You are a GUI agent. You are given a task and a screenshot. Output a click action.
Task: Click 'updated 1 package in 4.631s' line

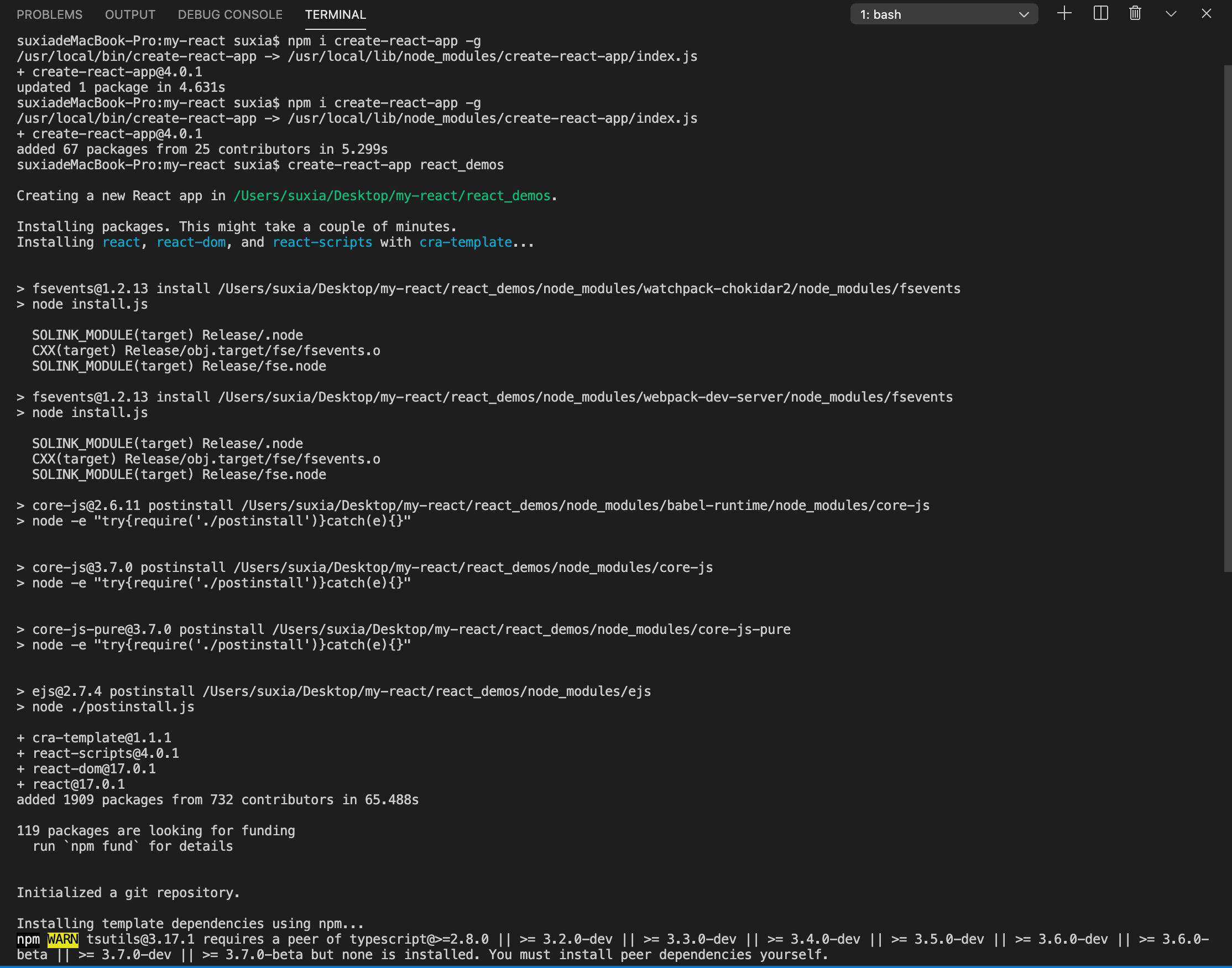tap(121, 88)
